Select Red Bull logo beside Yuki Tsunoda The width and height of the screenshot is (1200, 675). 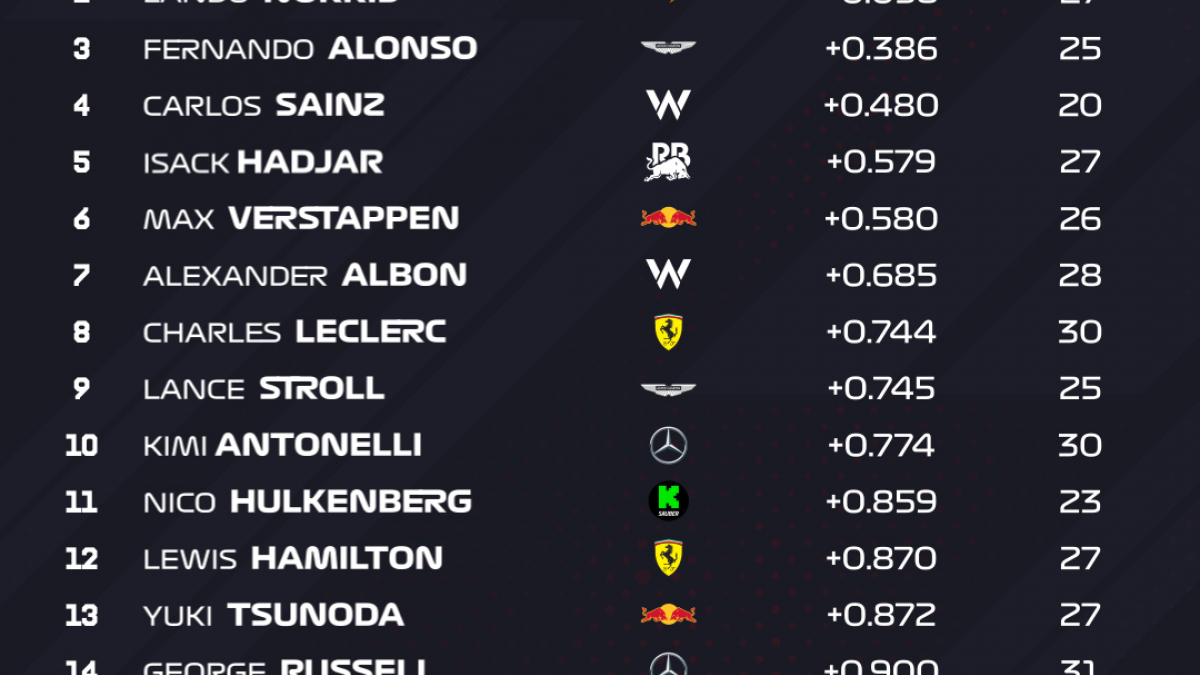(x=668, y=614)
